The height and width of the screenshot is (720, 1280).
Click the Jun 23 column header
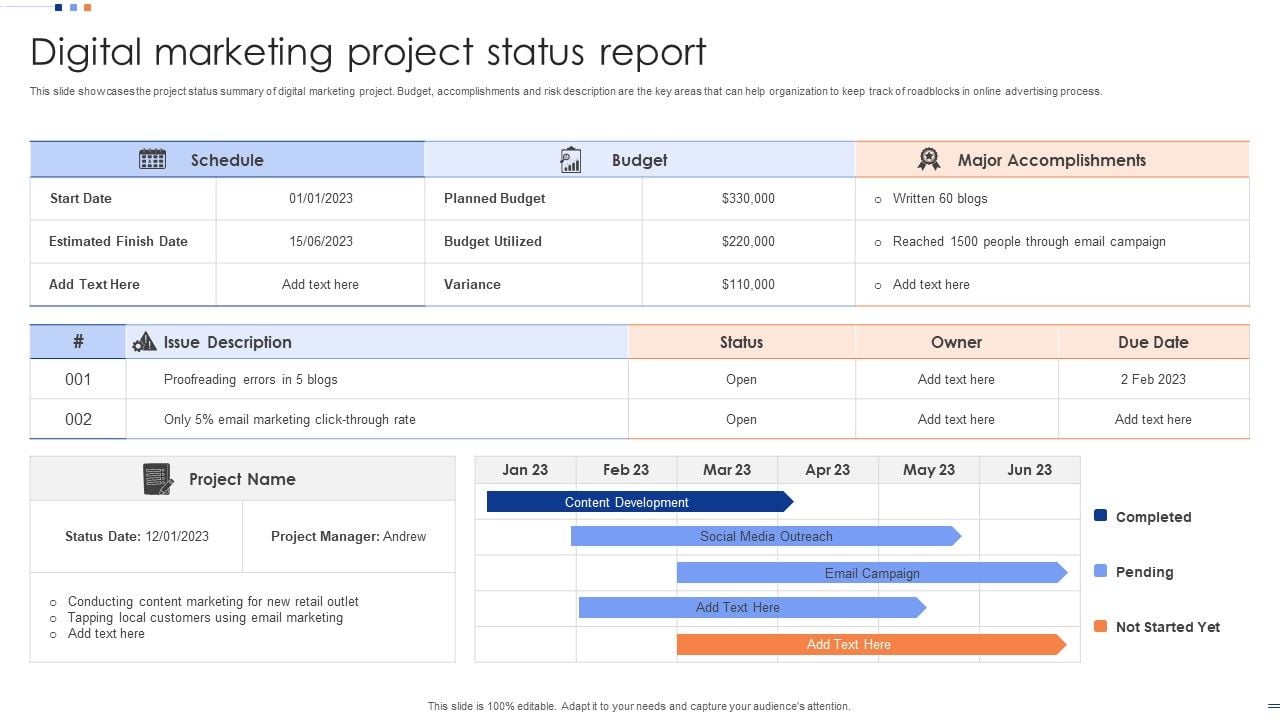(1029, 470)
